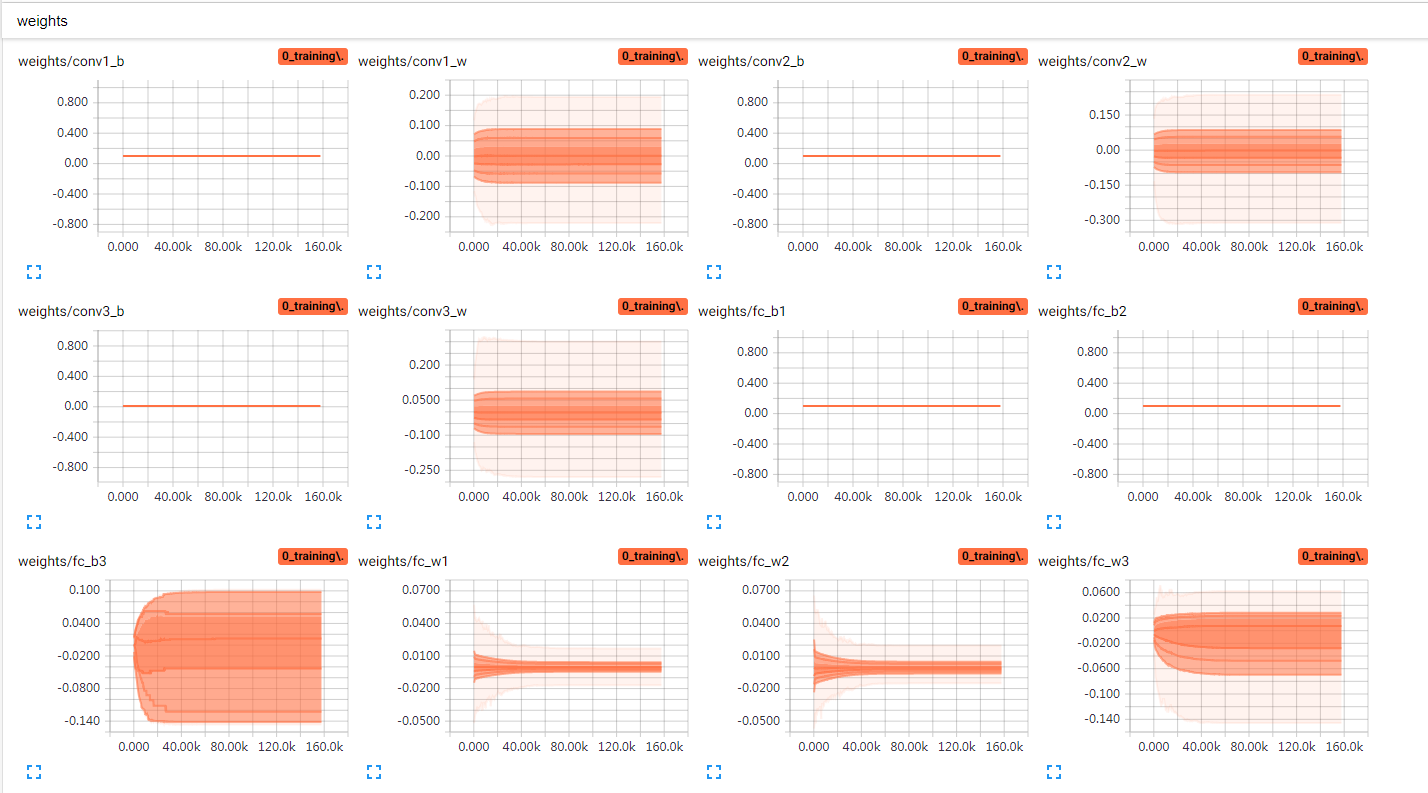Expand the weights/fc_b1 chart to full size
The image size is (1428, 793).
pos(714,521)
